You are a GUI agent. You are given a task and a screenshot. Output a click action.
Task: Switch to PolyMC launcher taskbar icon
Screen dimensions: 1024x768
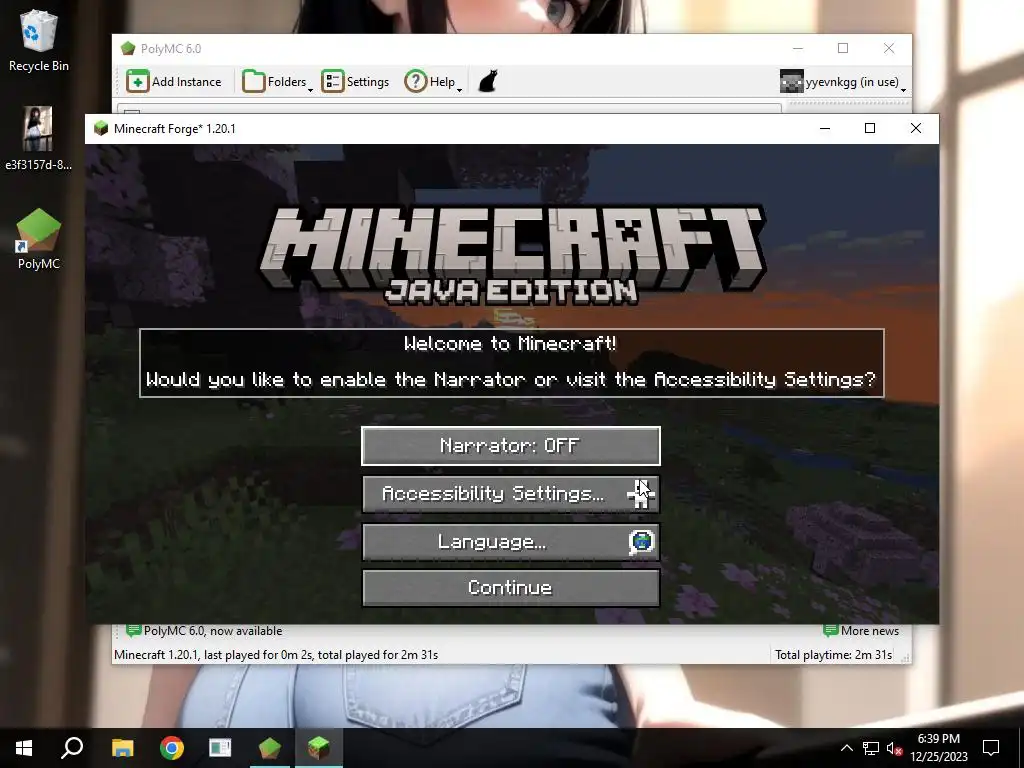point(270,748)
